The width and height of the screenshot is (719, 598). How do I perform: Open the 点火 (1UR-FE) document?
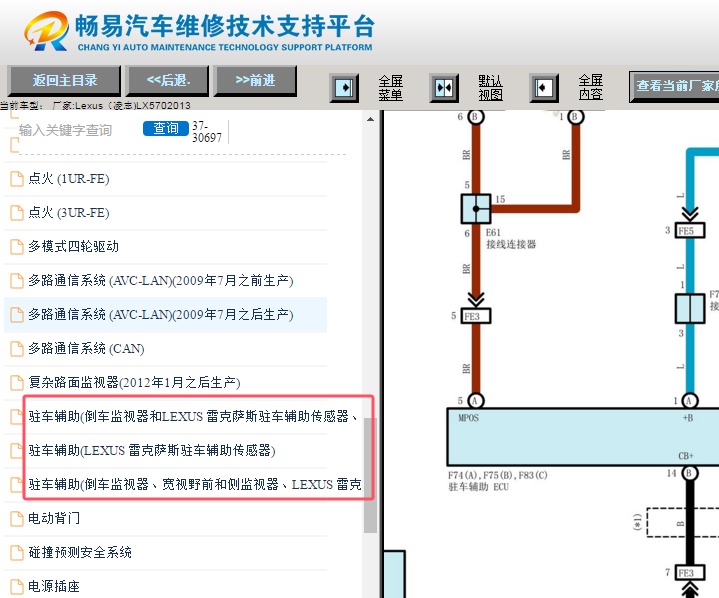tap(69, 179)
